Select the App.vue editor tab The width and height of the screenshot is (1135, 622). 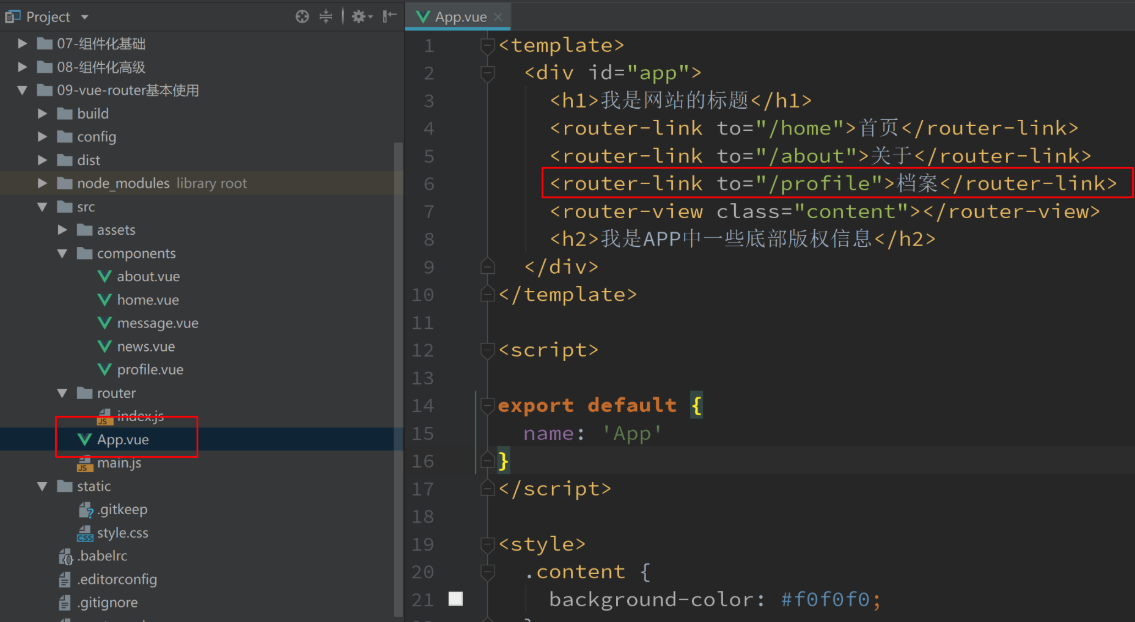(x=460, y=17)
